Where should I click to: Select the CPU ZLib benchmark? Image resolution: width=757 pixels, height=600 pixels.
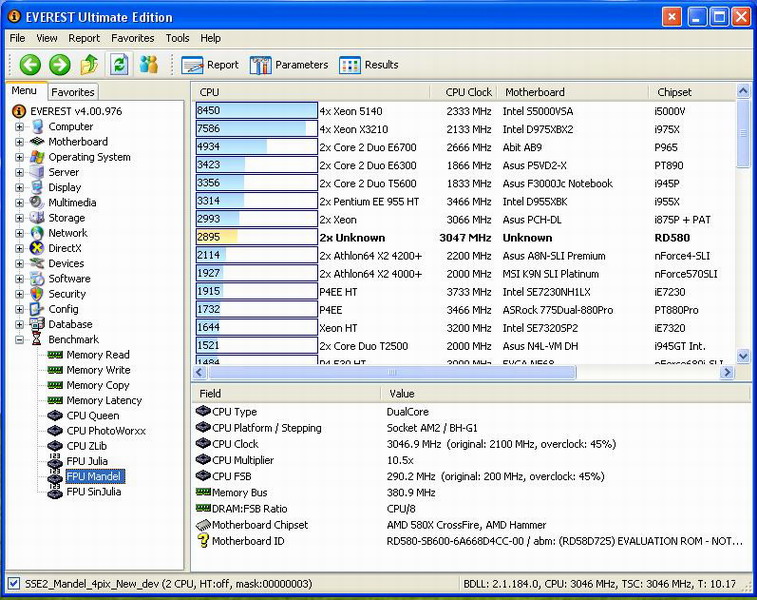click(86, 446)
